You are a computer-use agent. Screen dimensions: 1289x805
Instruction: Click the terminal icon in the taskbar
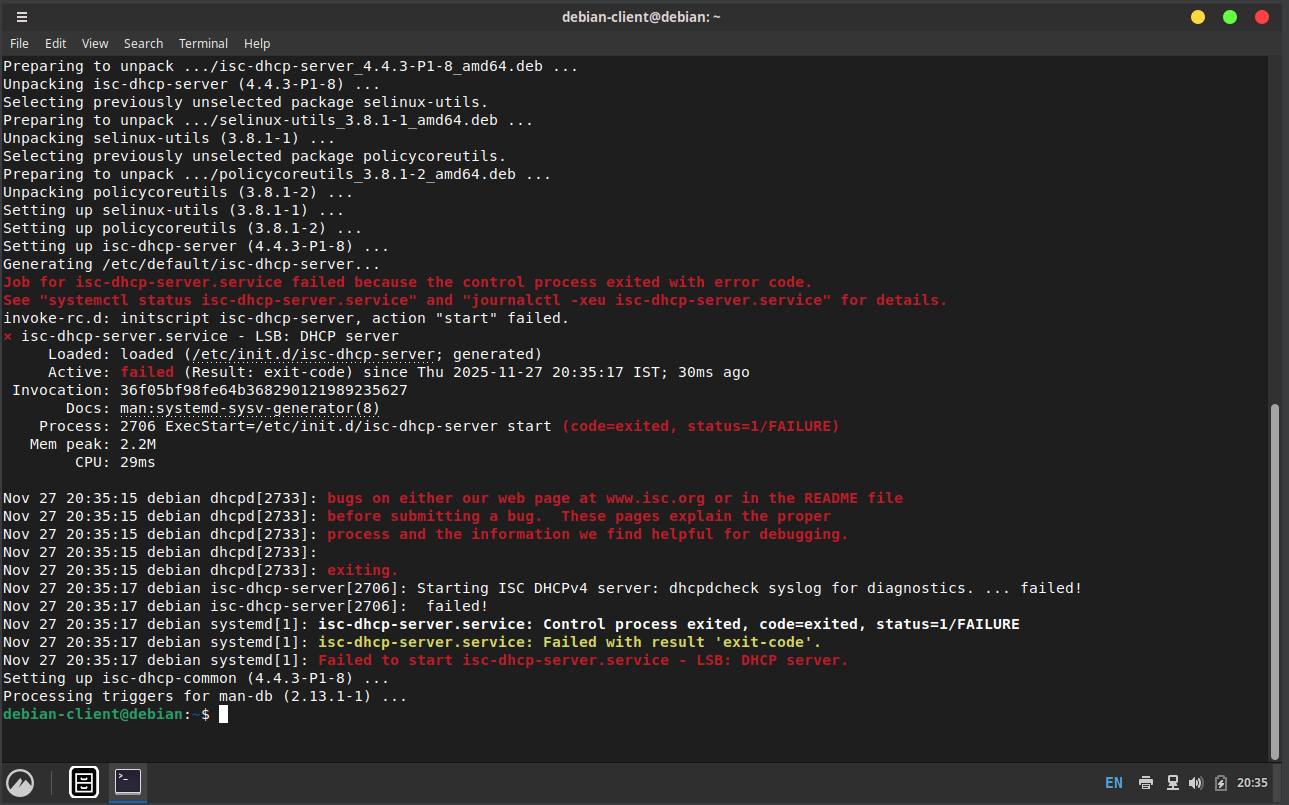[x=128, y=782]
